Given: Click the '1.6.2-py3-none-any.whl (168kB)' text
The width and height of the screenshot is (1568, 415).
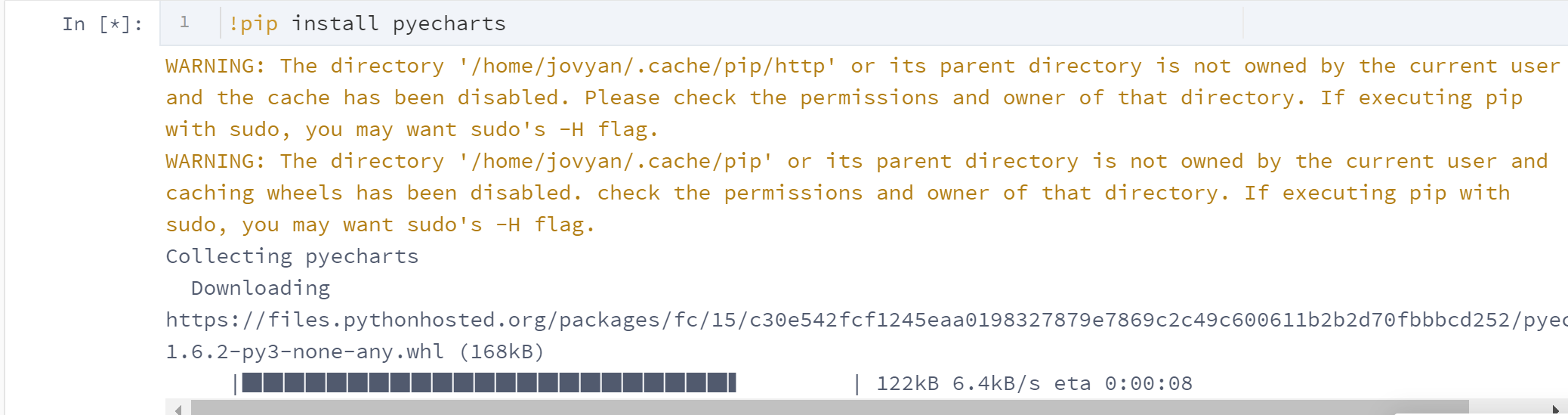Looking at the screenshot, I should tap(355, 352).
